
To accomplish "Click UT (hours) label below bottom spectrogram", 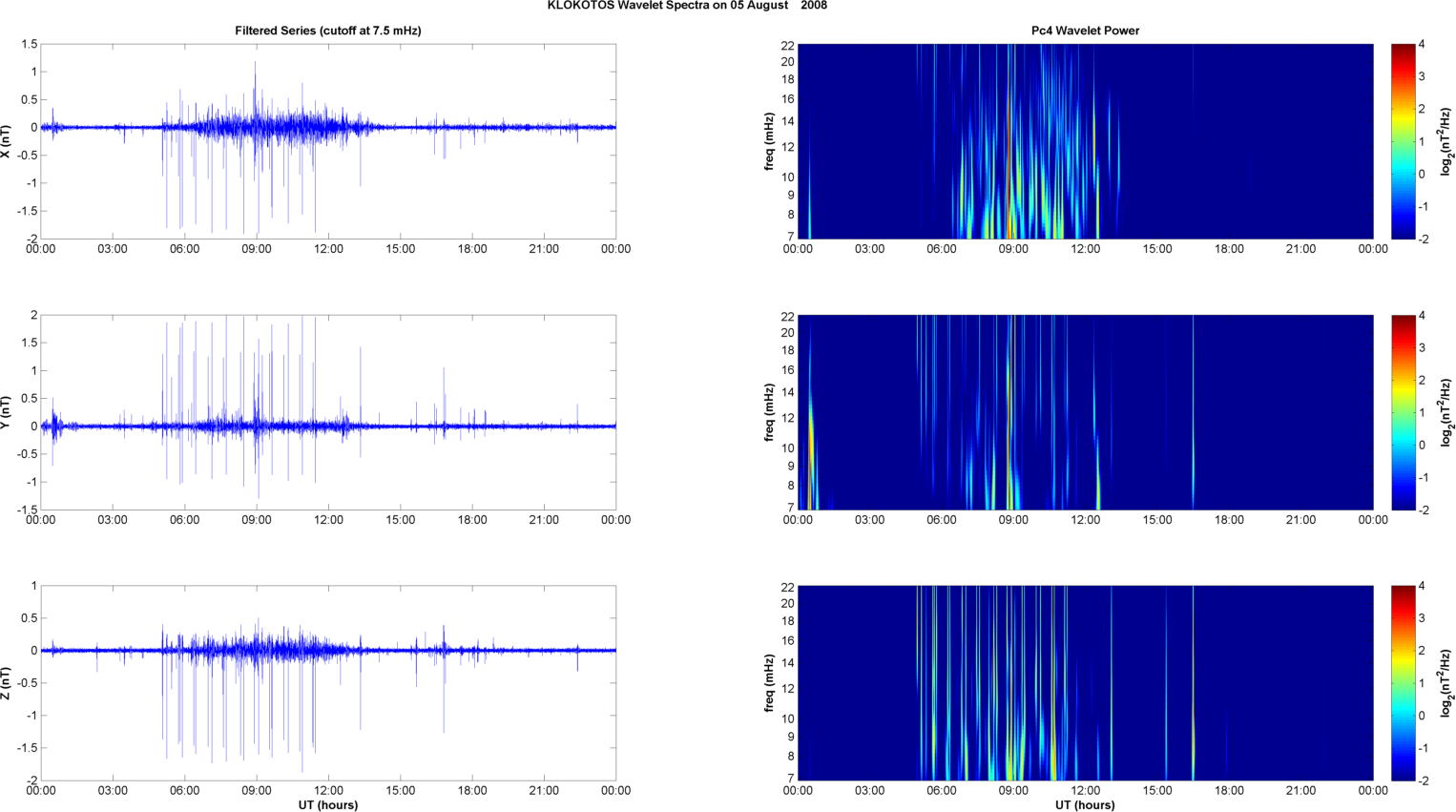I will (x=1085, y=804).
